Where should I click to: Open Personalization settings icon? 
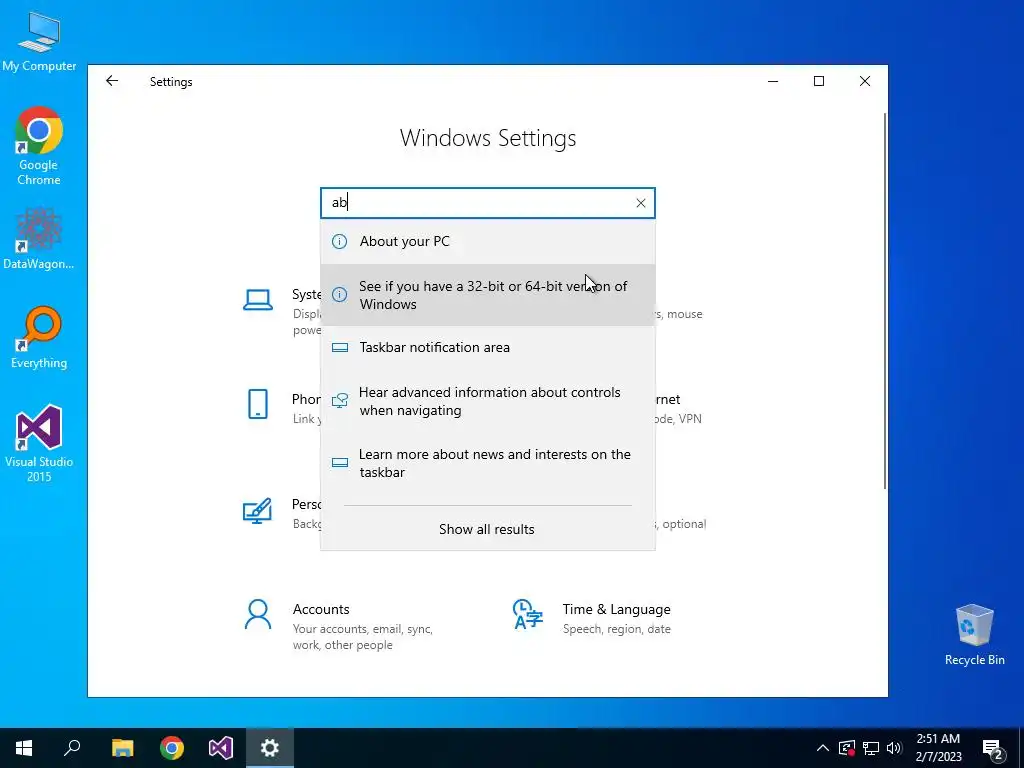(x=257, y=511)
